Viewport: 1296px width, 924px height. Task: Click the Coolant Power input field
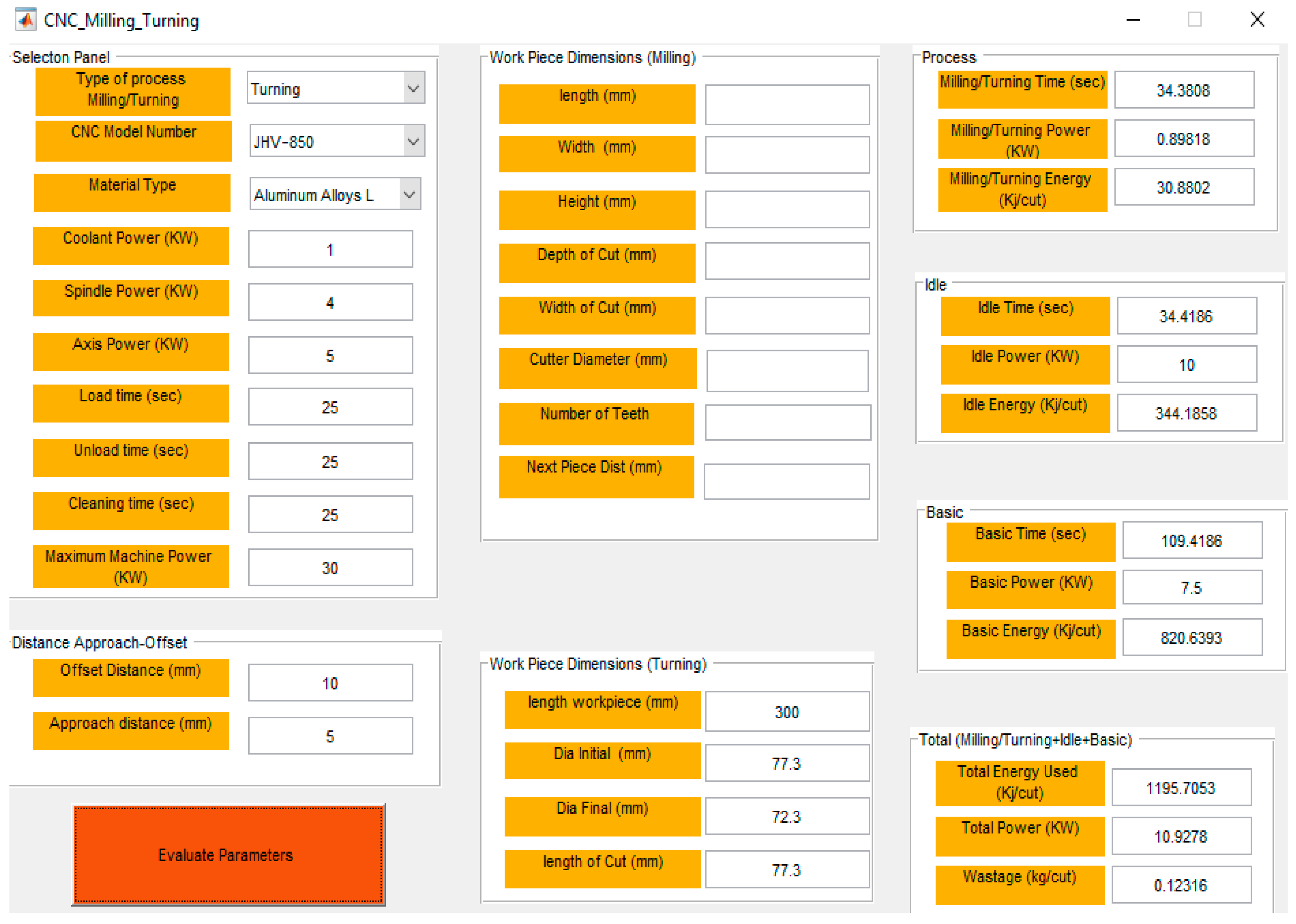click(x=330, y=249)
